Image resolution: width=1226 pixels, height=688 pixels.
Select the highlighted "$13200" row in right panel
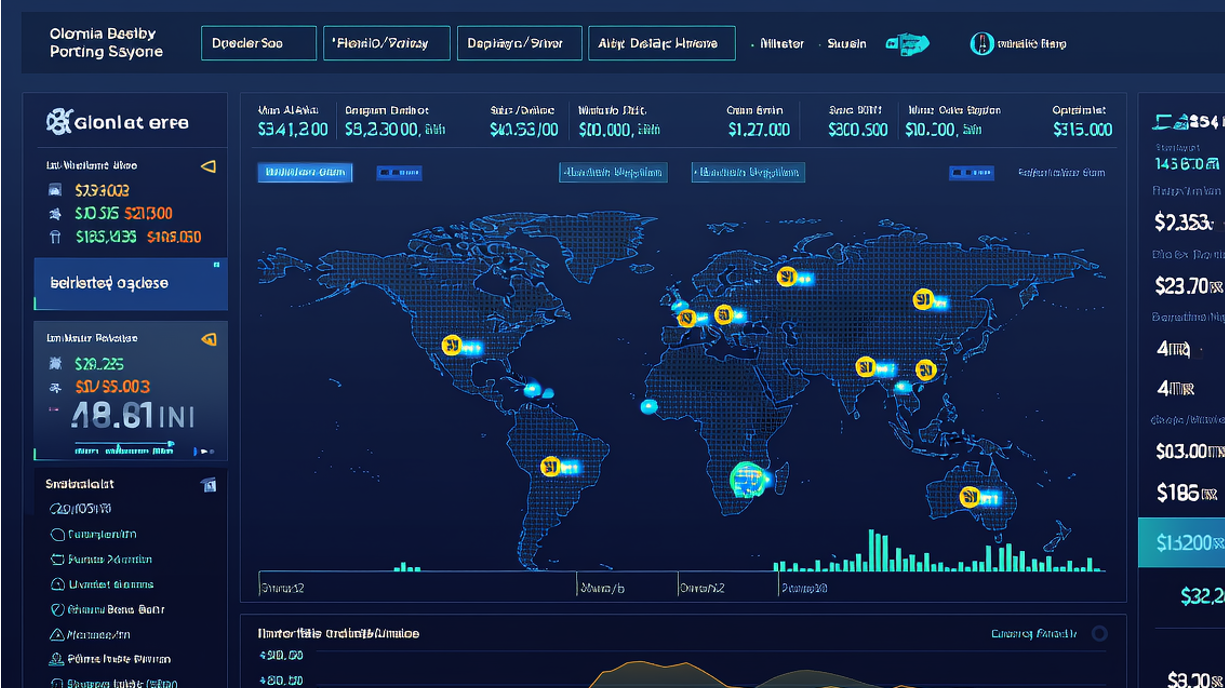point(1182,543)
